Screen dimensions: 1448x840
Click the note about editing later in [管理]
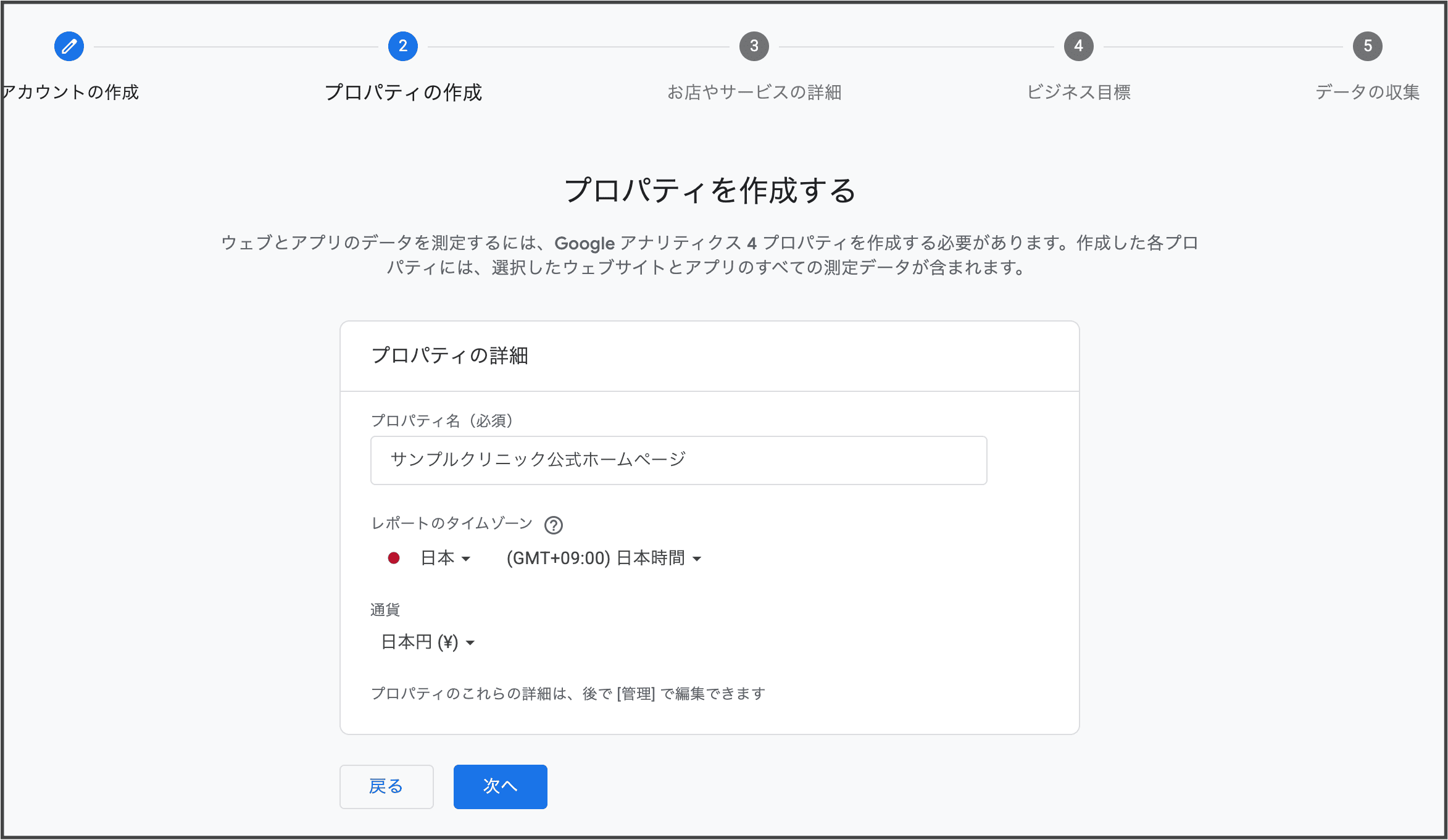(568, 694)
